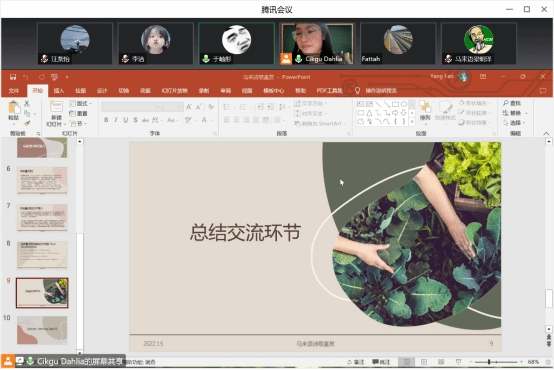Add a slide with New Slide (新建幻灯片) icon
Viewport: 554px width, 370px height.
pos(56,113)
